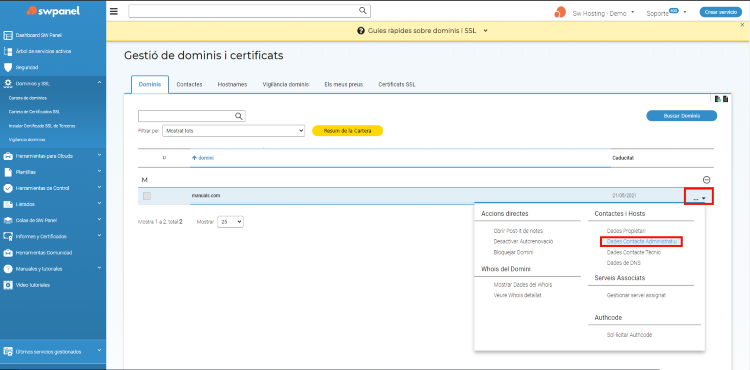Switch to the Els meus preus tab
The image size is (750, 370).
tap(343, 84)
